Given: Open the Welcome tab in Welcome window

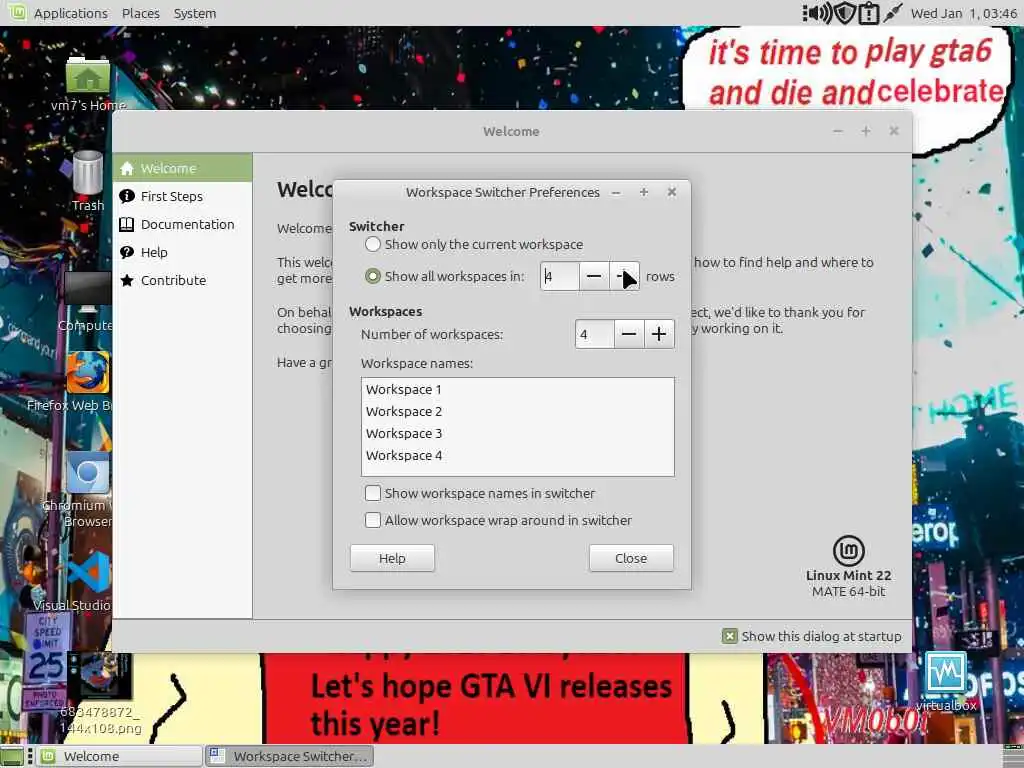Looking at the screenshot, I should pos(182,168).
